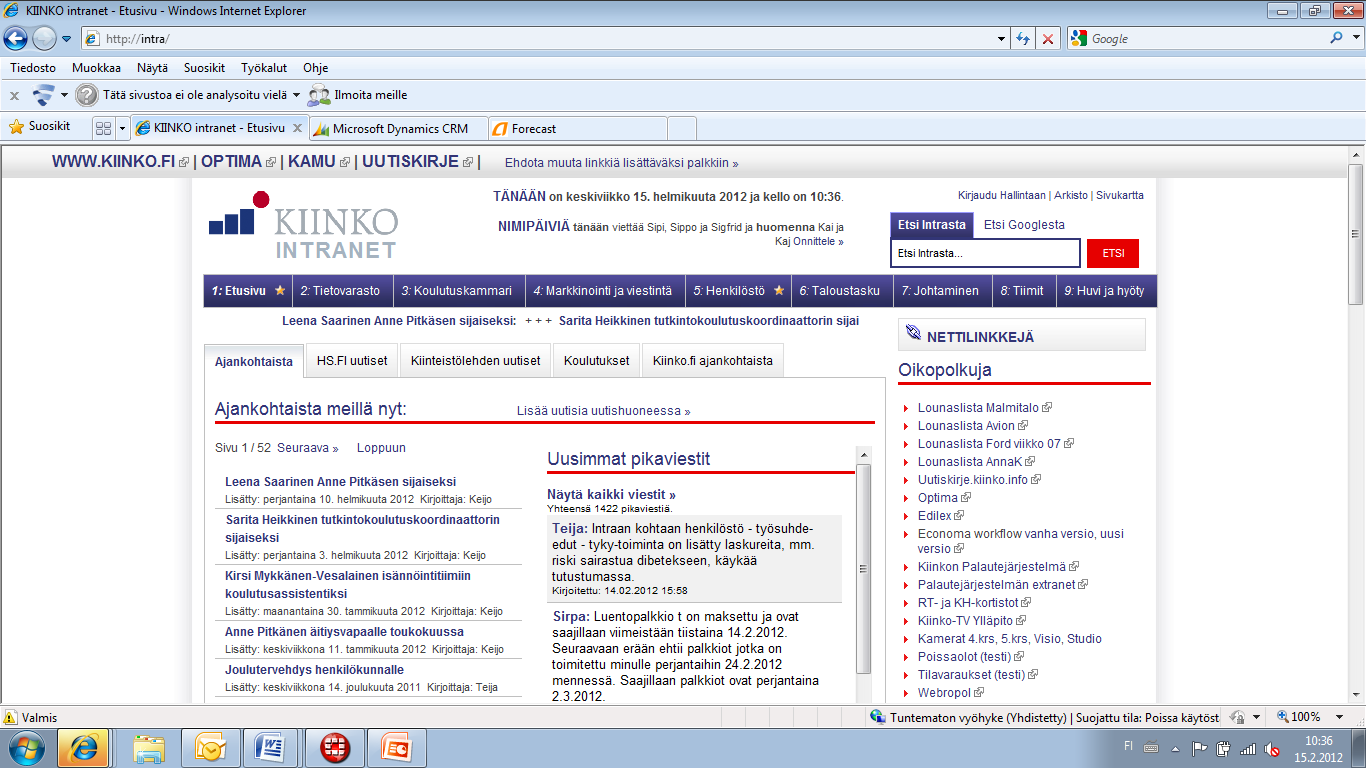Click the Ilmoita meille people icon
Screen dimensions: 1366x768
pos(319,95)
